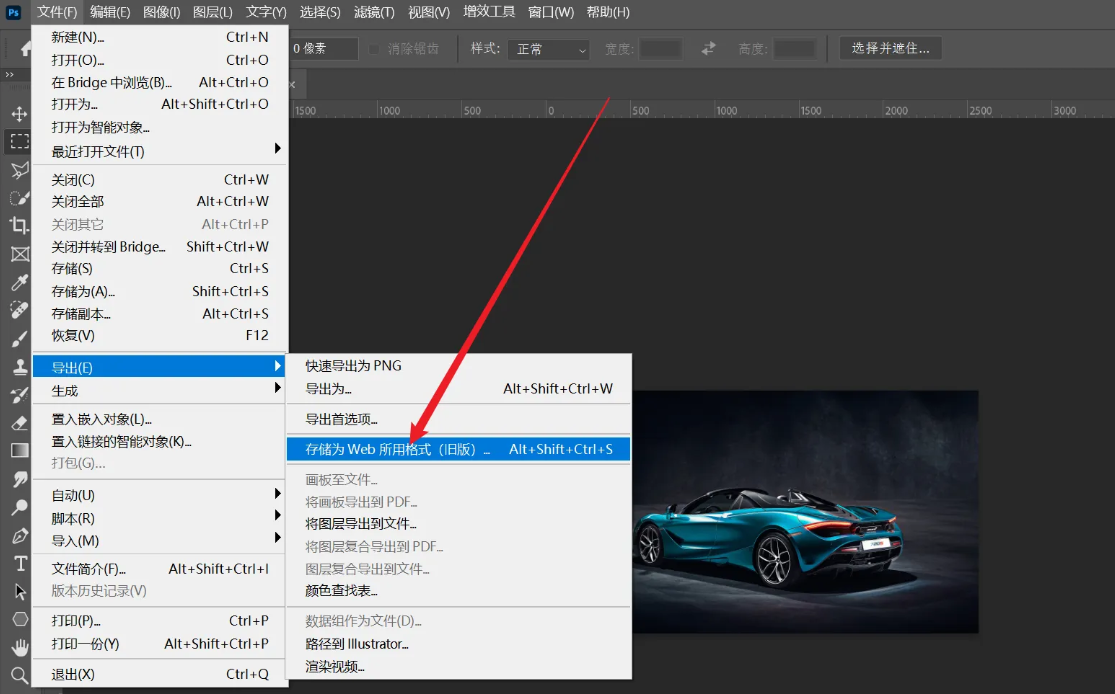
Task: Expand the 自动(U) submenu
Action: (161, 495)
